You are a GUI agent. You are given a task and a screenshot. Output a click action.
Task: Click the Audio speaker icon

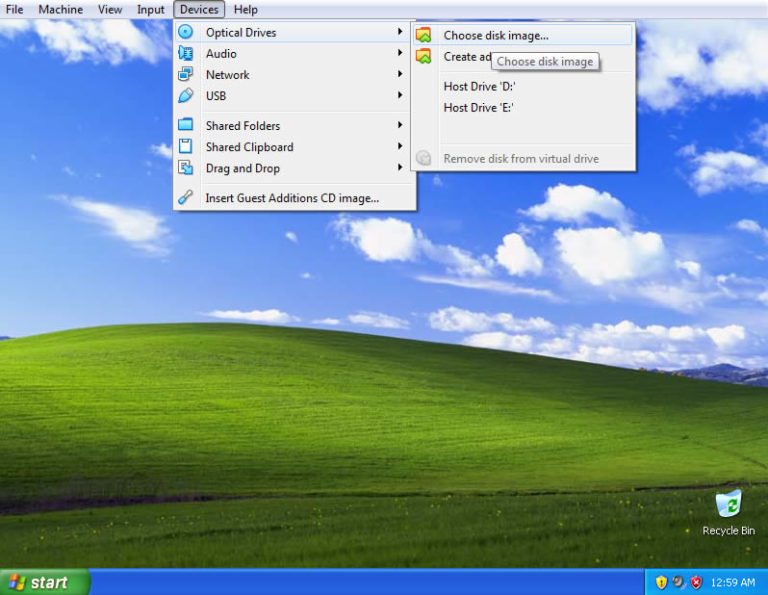(185, 53)
